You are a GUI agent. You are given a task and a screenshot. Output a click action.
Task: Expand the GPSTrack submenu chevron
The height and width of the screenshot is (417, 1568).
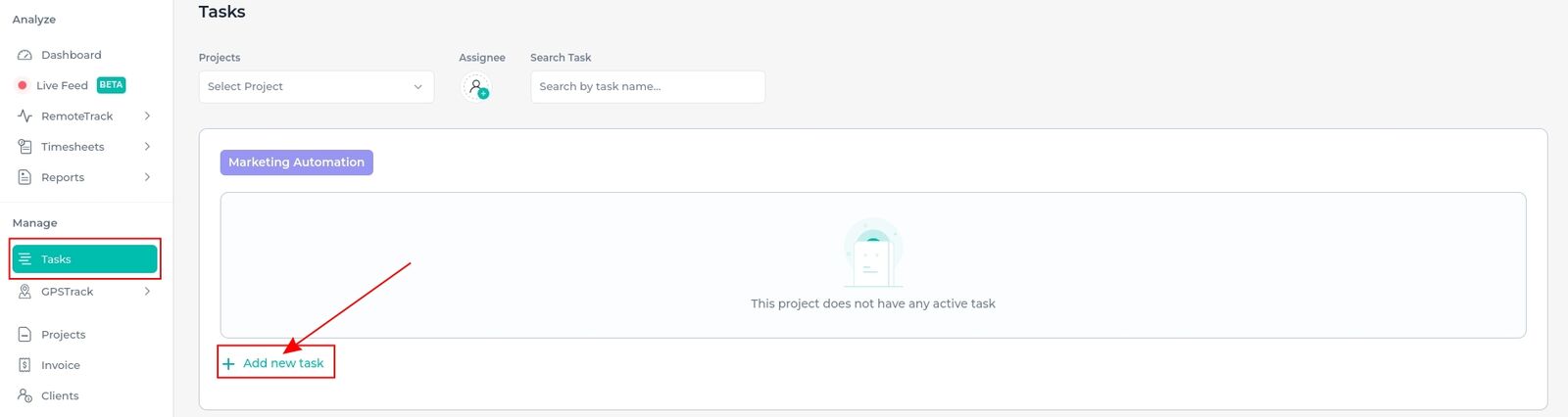pos(147,292)
